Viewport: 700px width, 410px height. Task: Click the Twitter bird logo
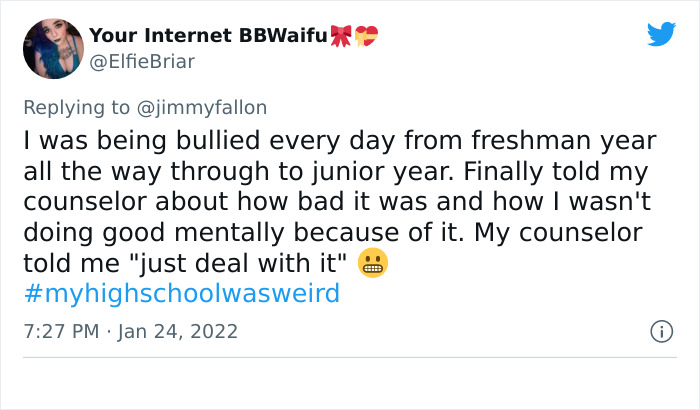661,34
